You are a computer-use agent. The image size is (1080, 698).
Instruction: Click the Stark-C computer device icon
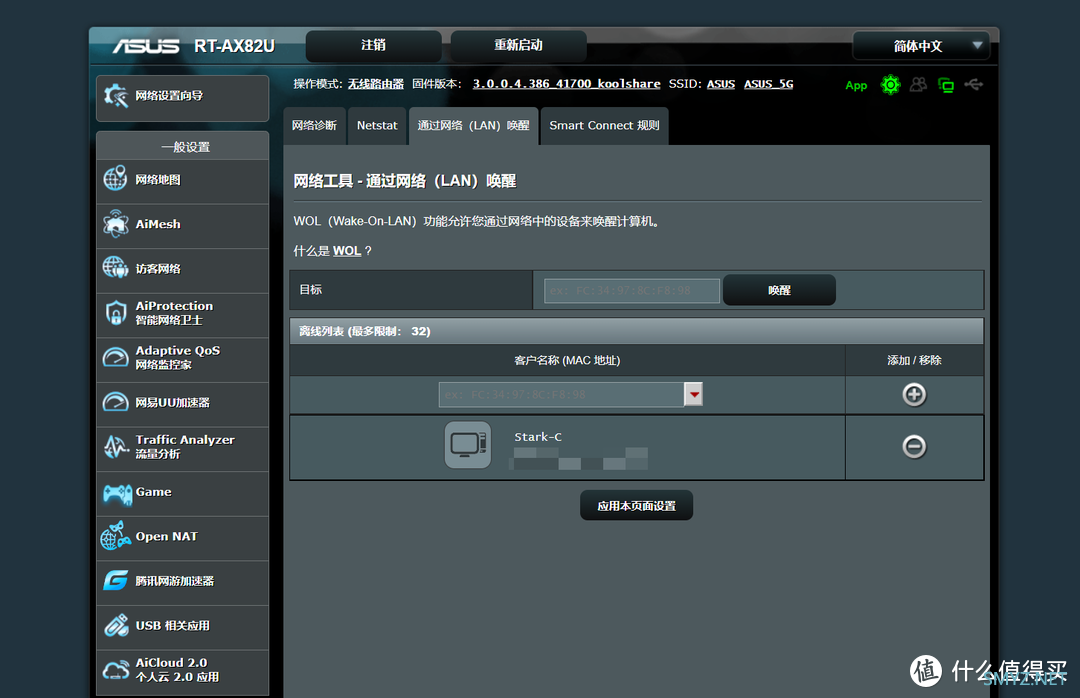coord(468,445)
